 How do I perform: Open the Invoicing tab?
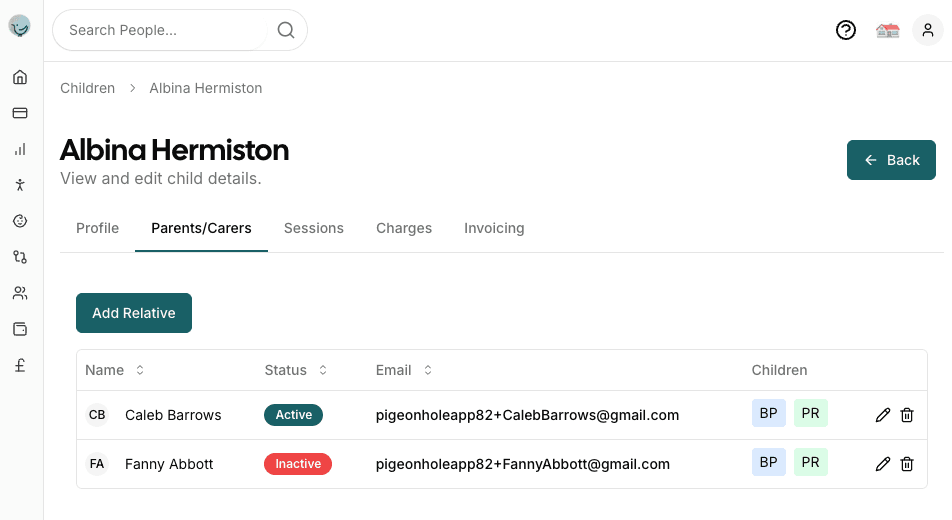[x=494, y=228]
